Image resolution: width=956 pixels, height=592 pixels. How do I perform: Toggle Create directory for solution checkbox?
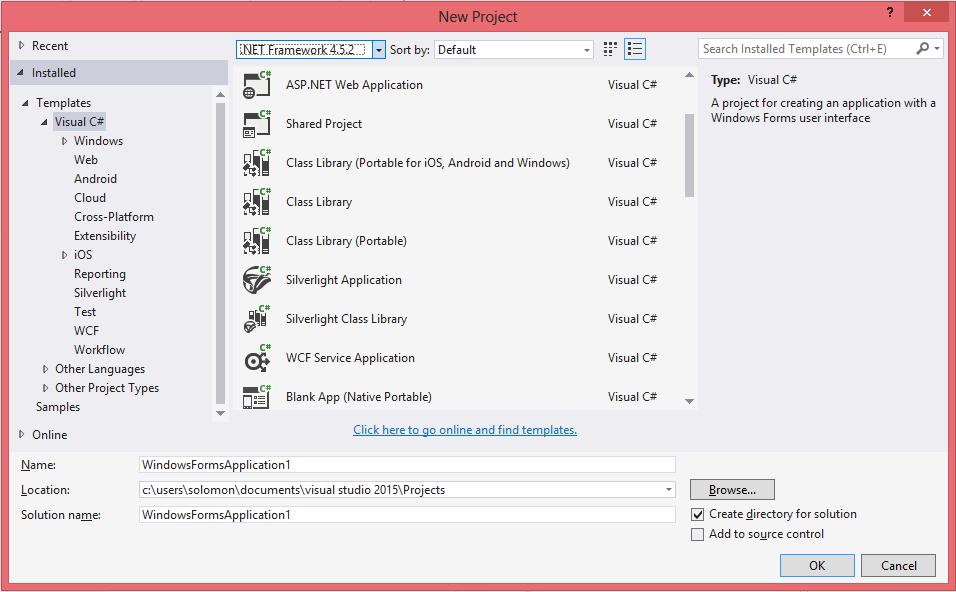[697, 515]
